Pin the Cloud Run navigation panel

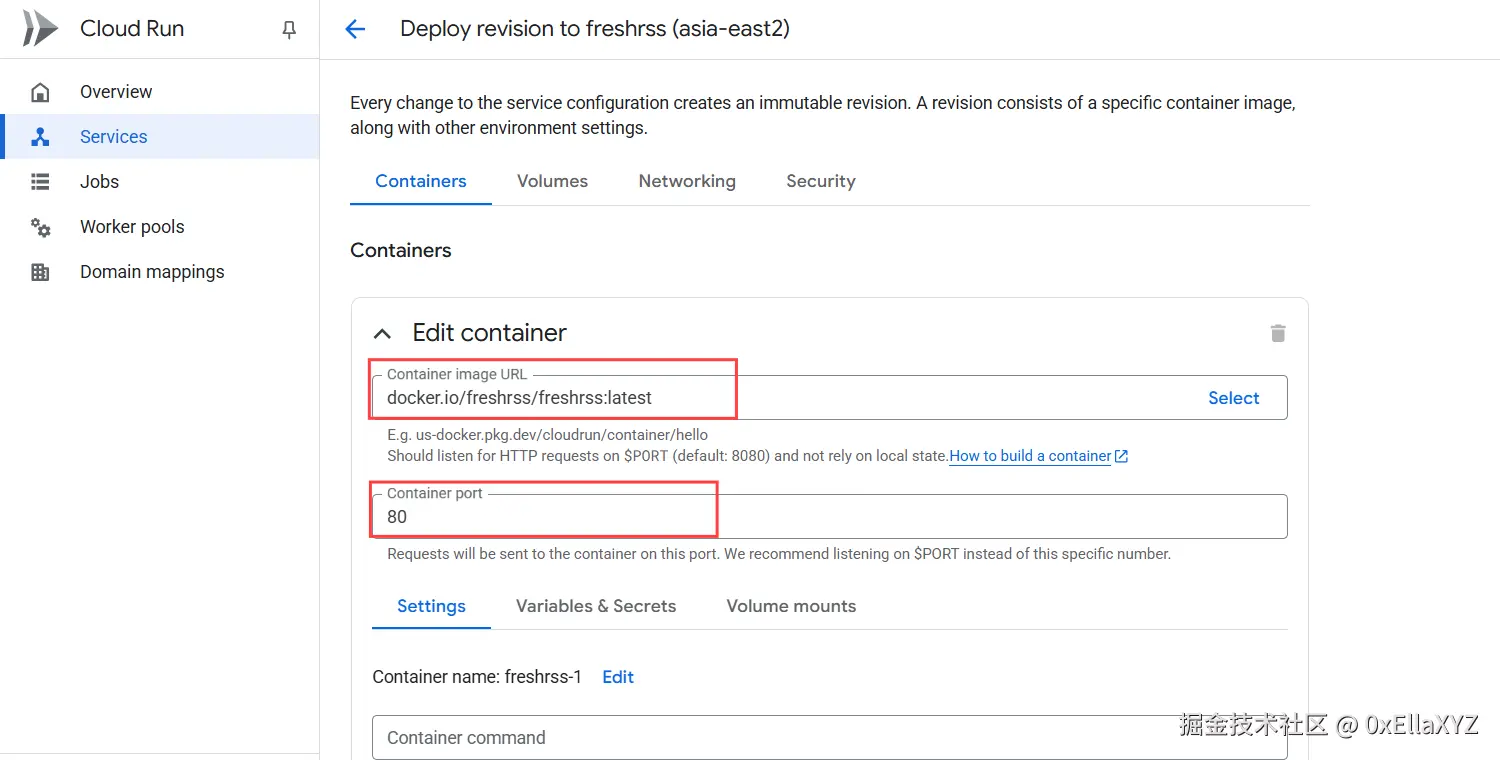289,30
